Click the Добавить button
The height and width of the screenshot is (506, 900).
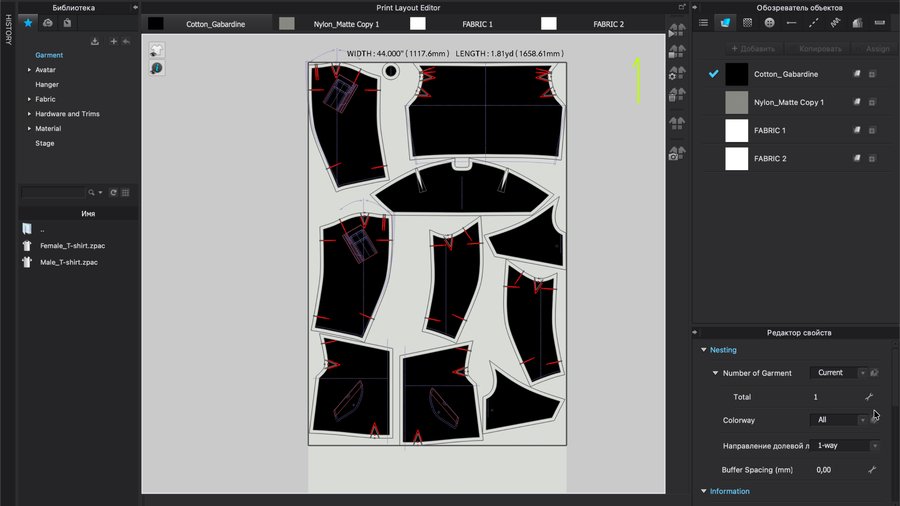pos(753,48)
